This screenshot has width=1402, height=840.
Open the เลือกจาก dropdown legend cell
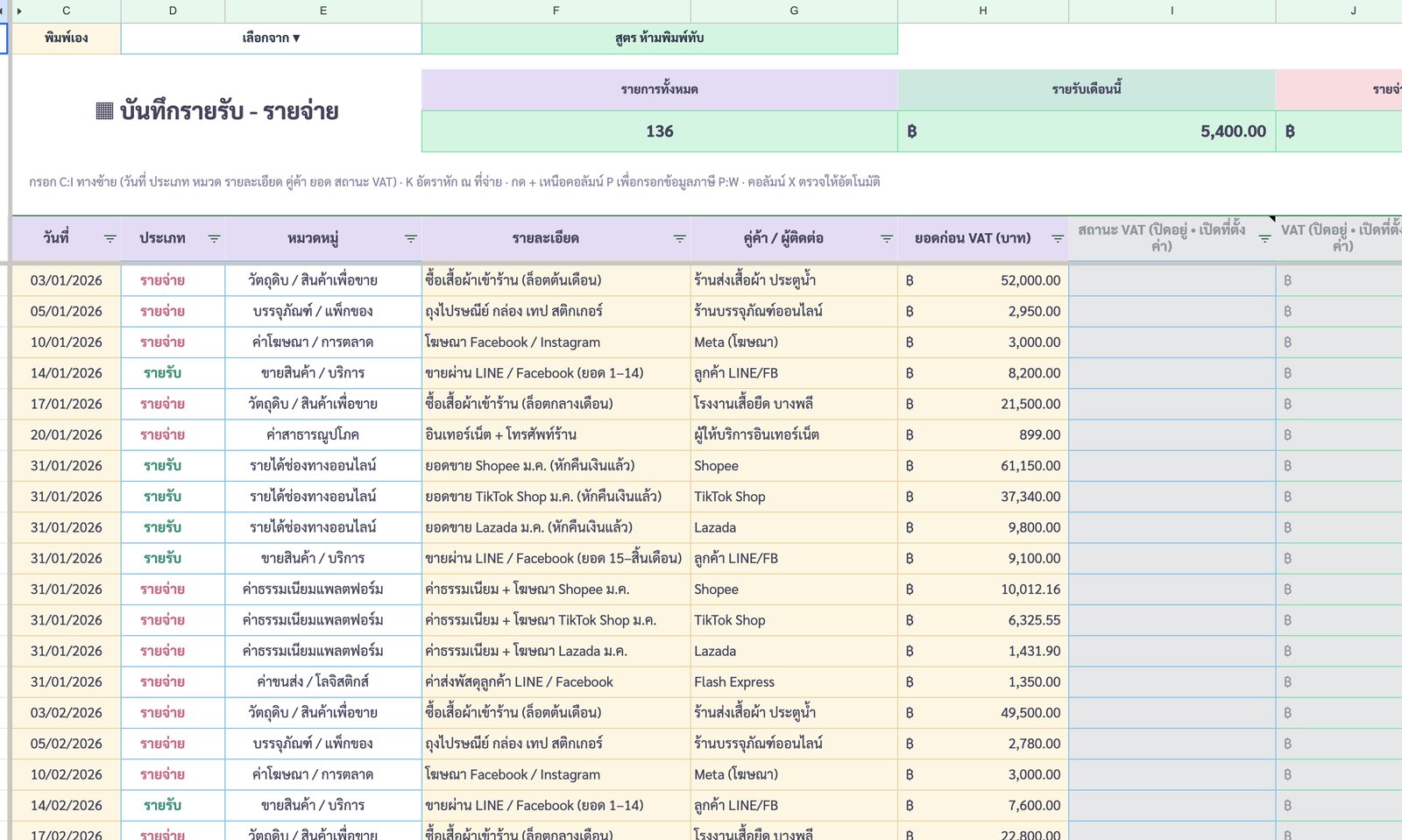[x=271, y=39]
